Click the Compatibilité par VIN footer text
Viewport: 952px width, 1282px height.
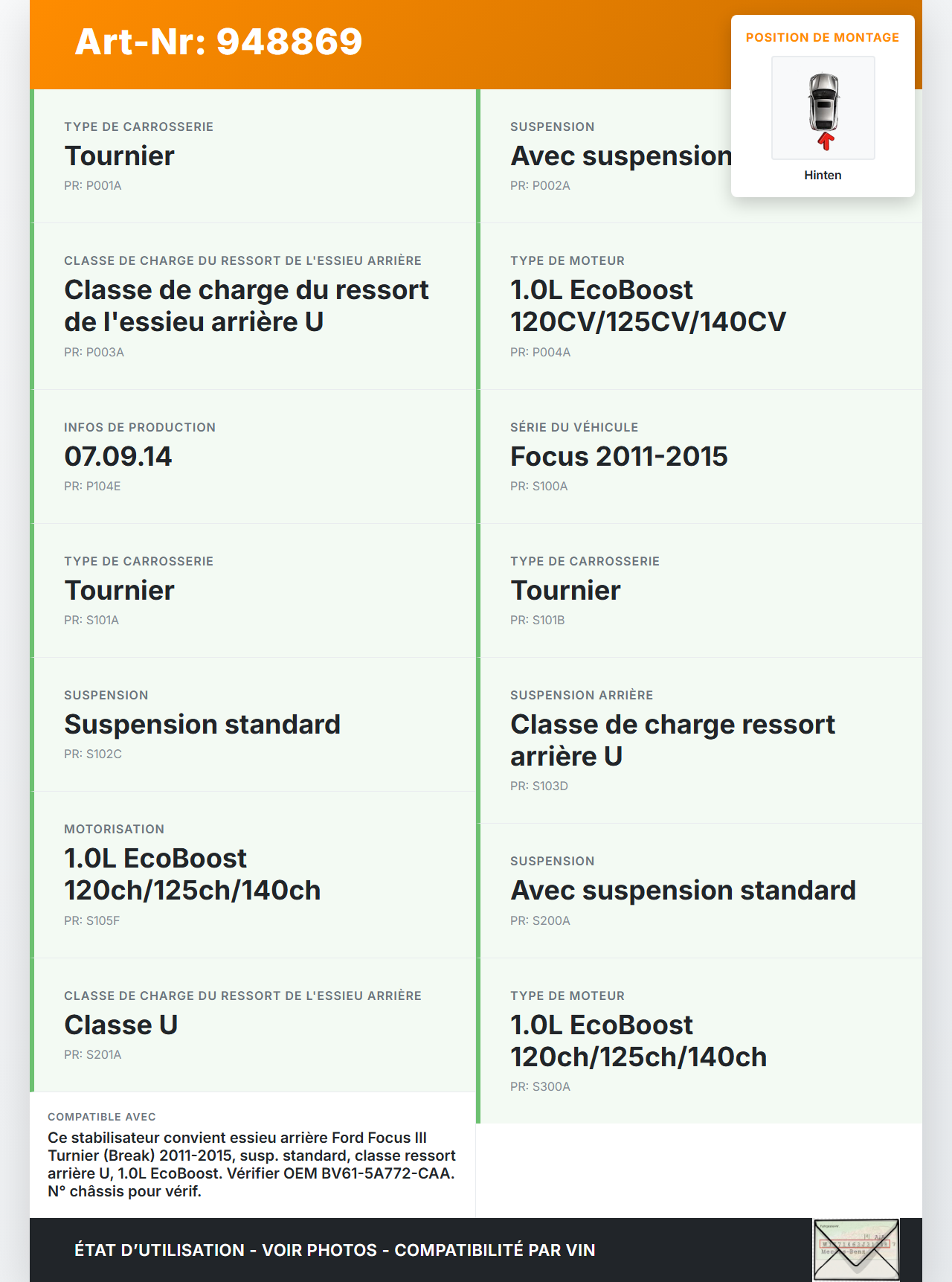coord(495,1250)
